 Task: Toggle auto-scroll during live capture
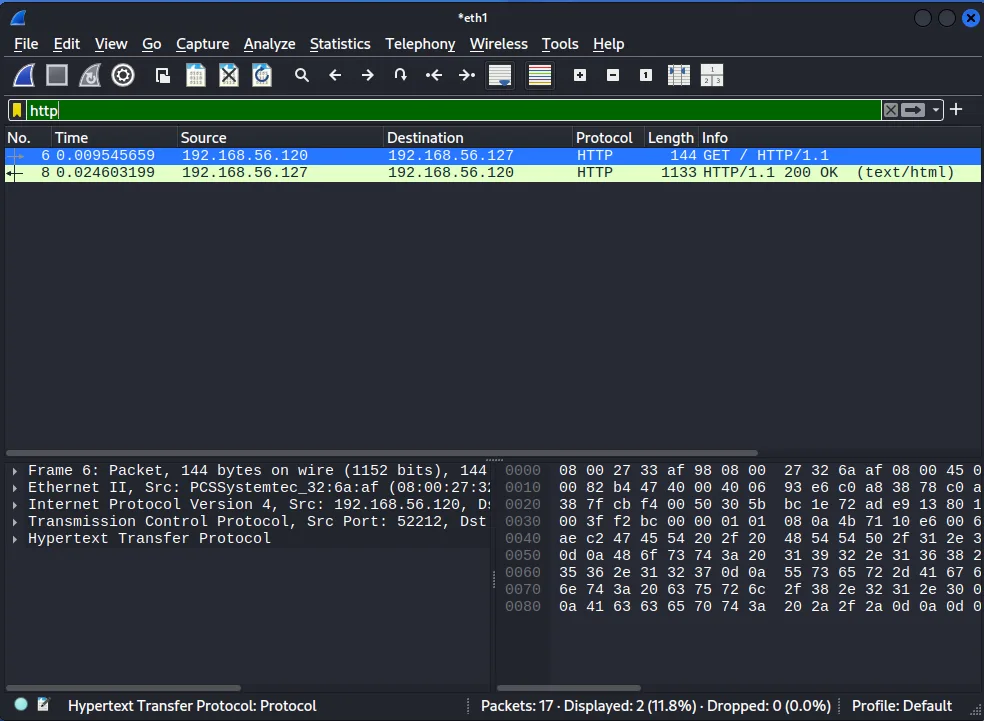pos(500,75)
